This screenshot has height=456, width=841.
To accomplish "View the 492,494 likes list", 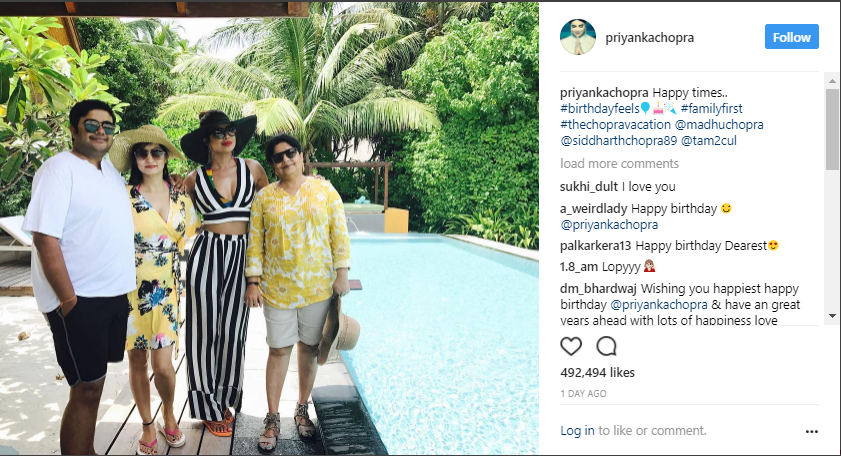I will coord(597,372).
